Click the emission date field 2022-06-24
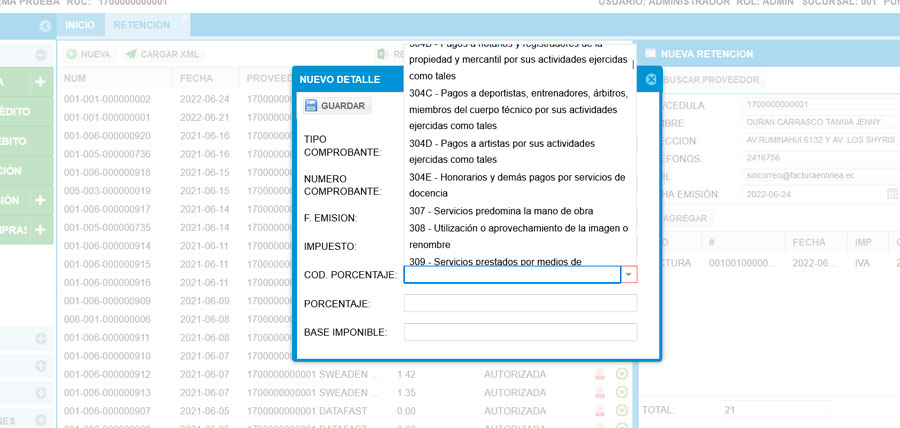 click(814, 194)
